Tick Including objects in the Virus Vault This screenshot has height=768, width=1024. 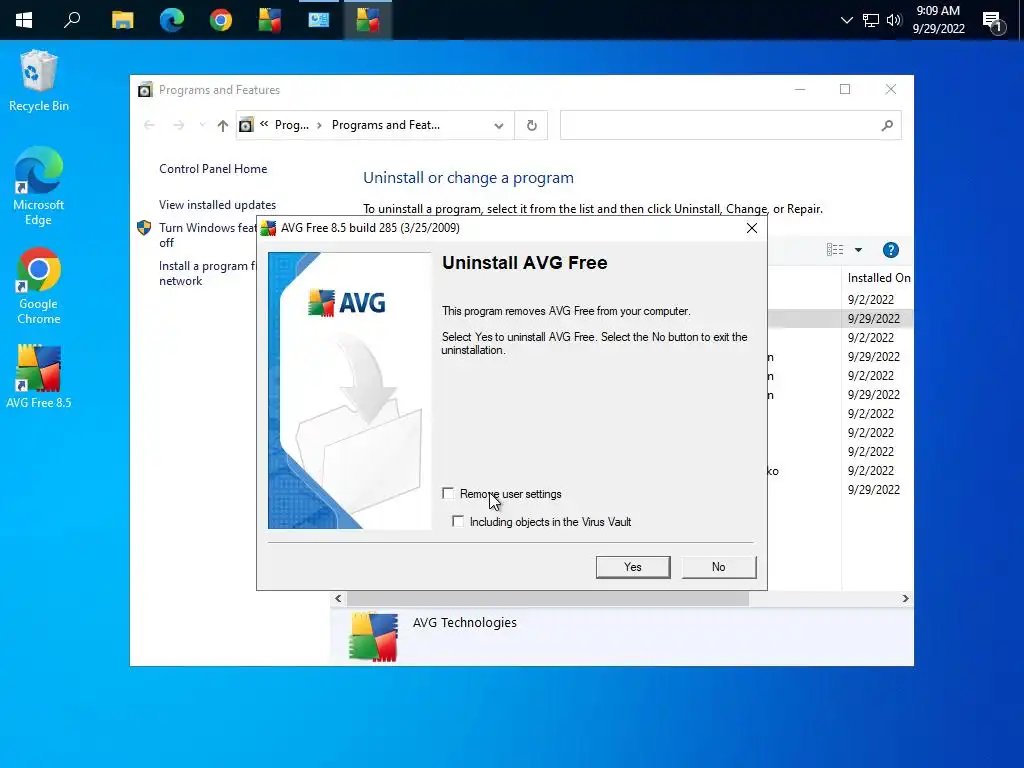(458, 521)
